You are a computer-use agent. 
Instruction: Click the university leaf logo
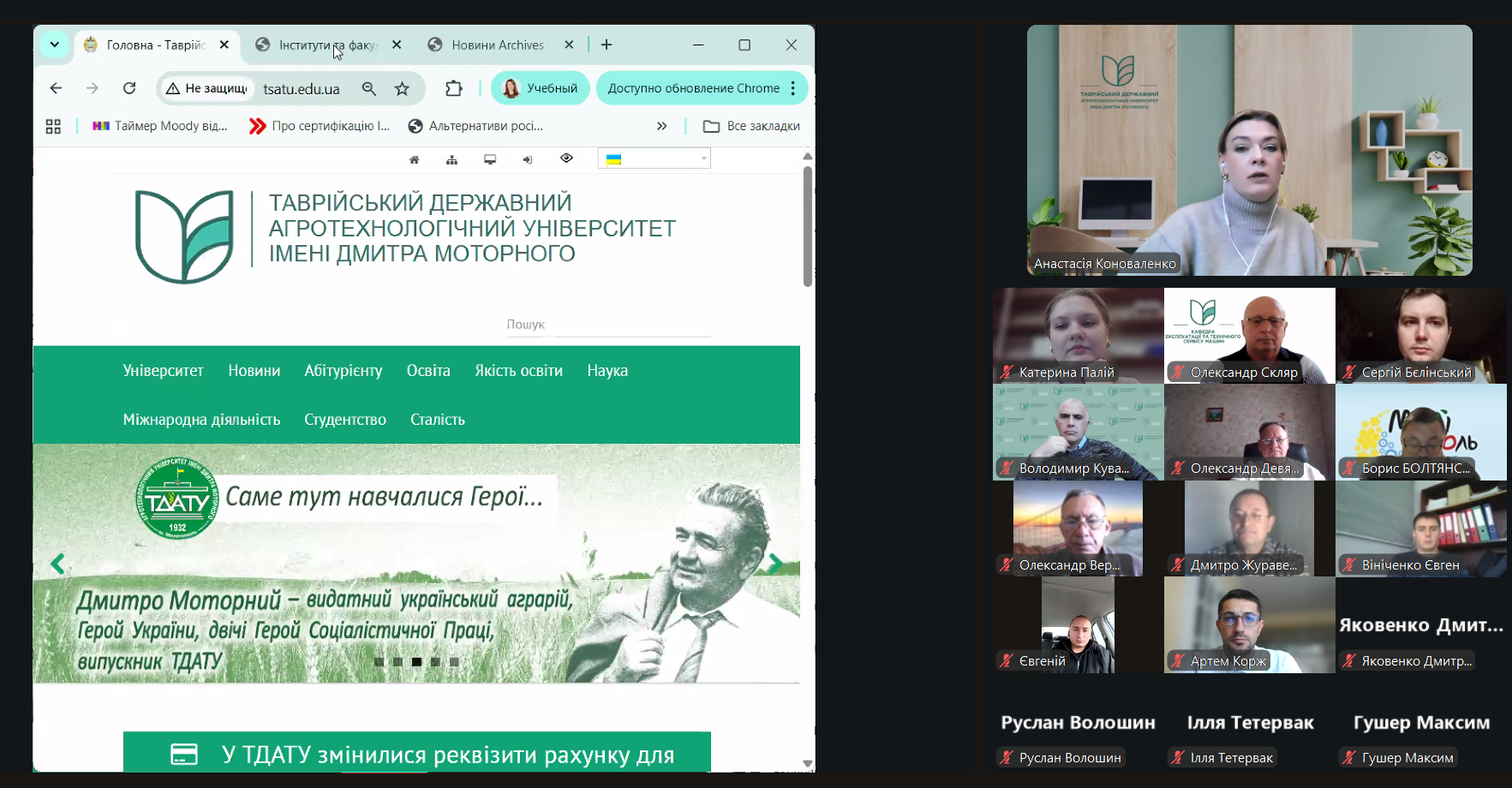click(184, 236)
